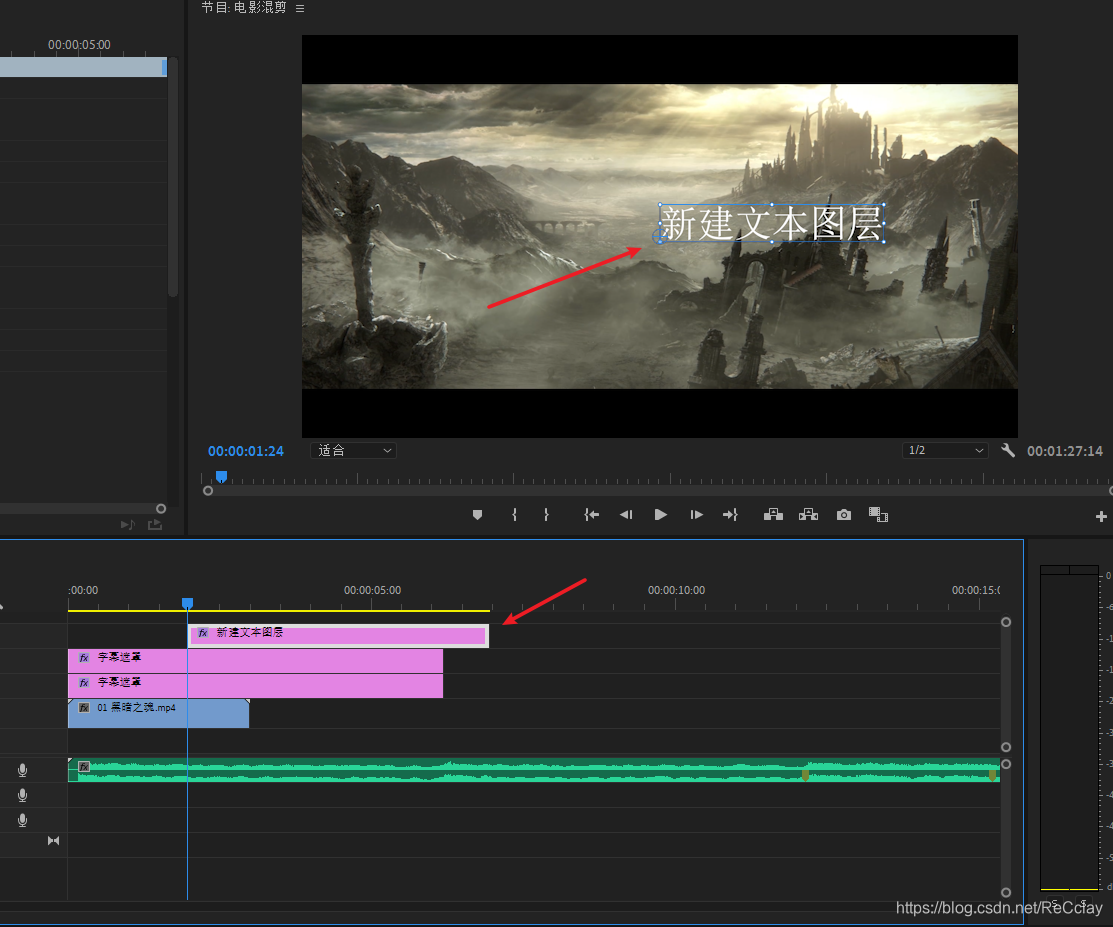
Task: Select the 01 黑暗之魂.mp4 video clip
Action: tap(158, 713)
